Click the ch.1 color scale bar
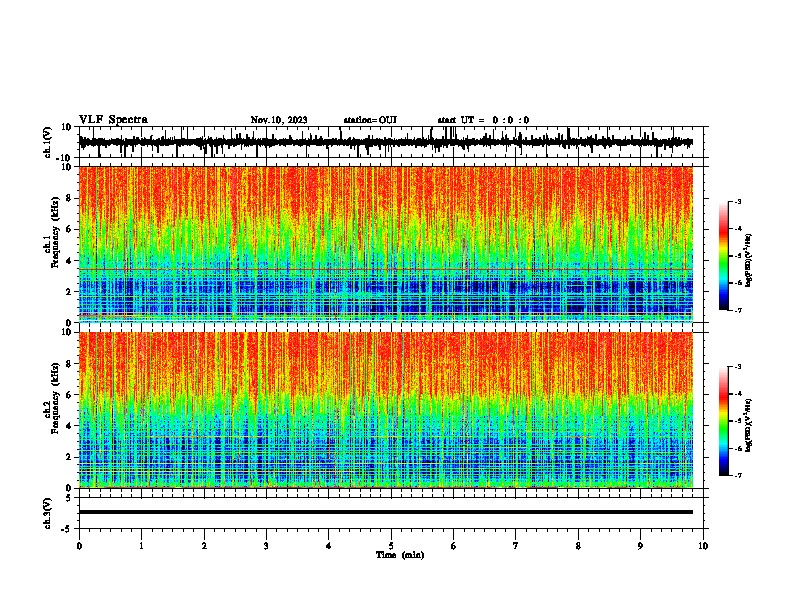This screenshot has height=612, width=792. pos(724,256)
